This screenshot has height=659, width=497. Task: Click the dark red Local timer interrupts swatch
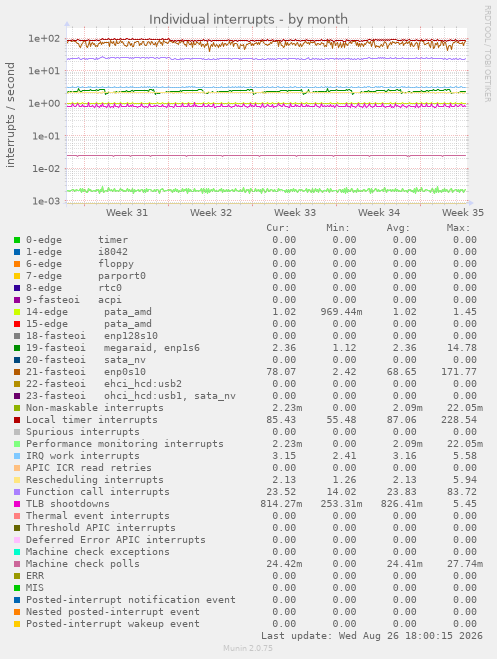pyautogui.click(x=17, y=420)
